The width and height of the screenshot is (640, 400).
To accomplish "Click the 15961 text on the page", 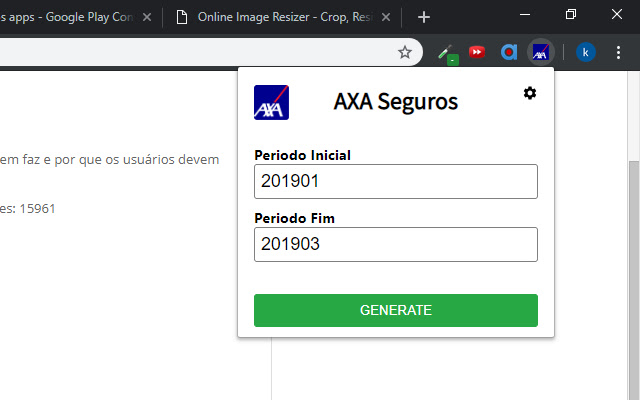I will click(x=37, y=209).
